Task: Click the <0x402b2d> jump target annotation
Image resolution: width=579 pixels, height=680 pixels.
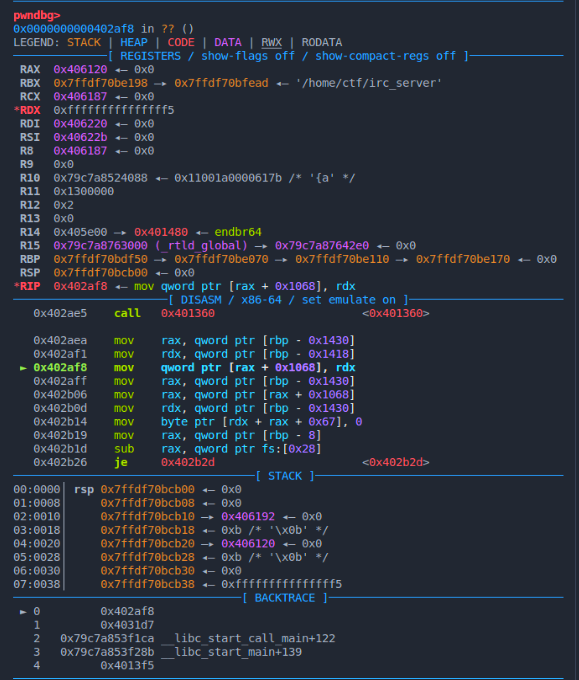Action: tap(396, 462)
